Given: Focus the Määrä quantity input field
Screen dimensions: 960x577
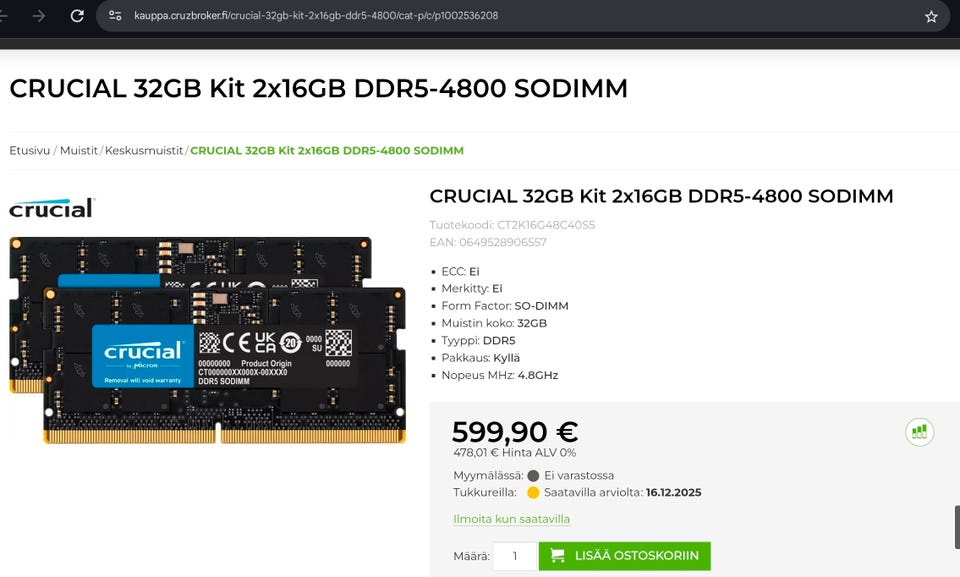Looking at the screenshot, I should click(x=515, y=556).
